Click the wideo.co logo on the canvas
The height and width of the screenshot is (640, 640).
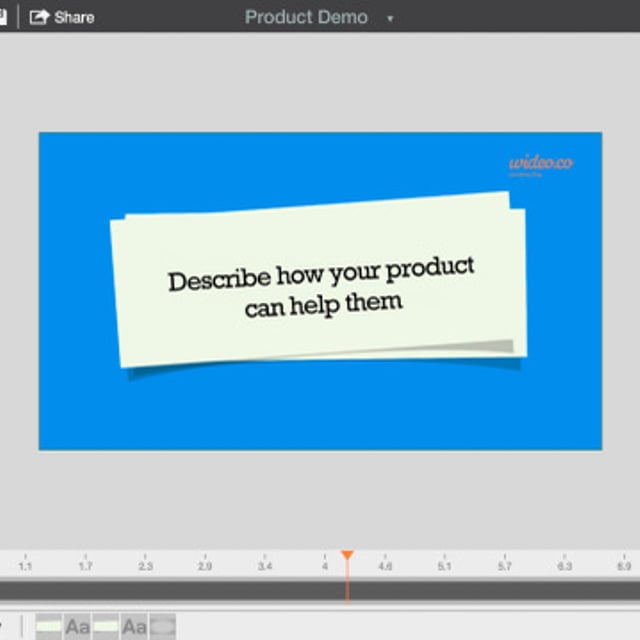pyautogui.click(x=541, y=165)
